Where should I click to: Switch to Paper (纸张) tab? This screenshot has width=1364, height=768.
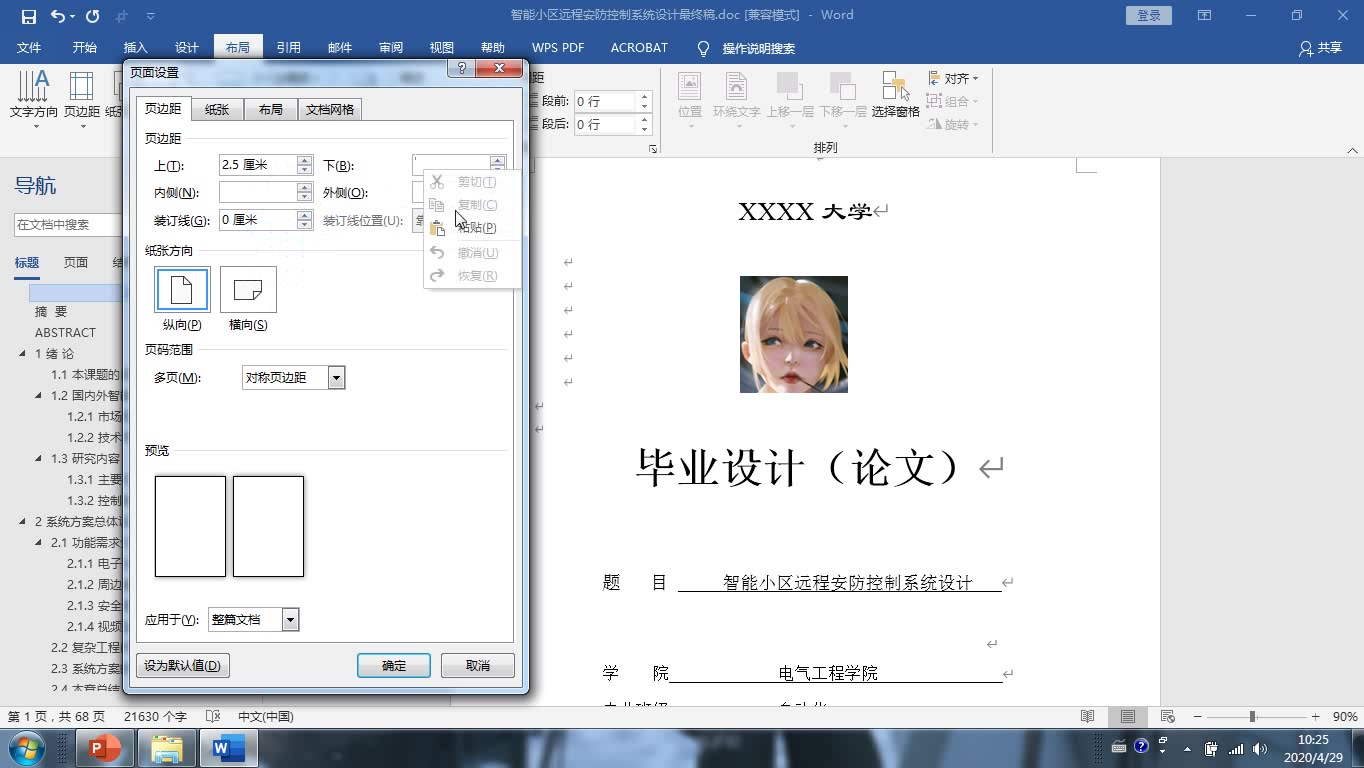(x=217, y=109)
